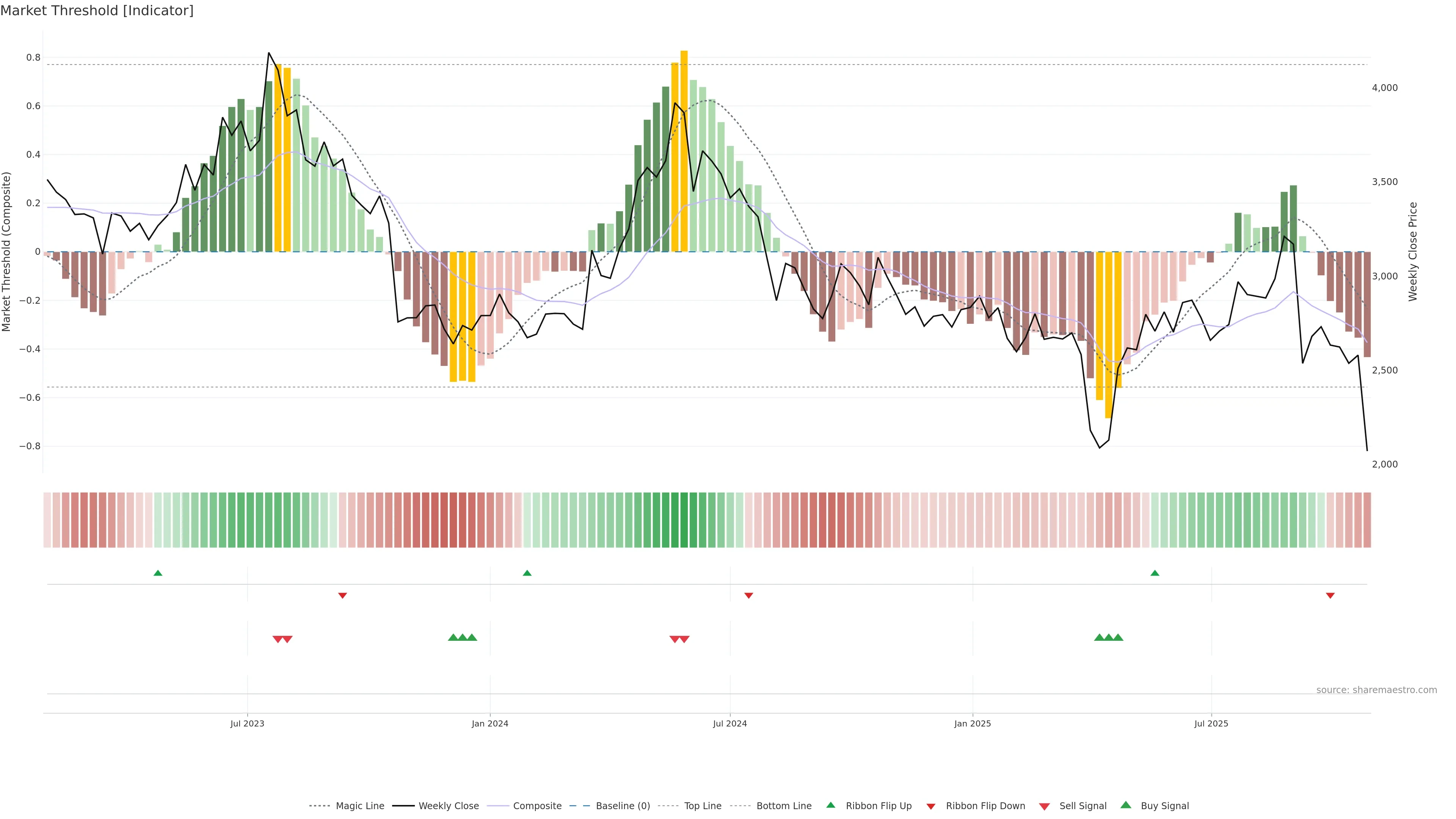Click Ribbon Flip Down legend triangle

click(930, 806)
